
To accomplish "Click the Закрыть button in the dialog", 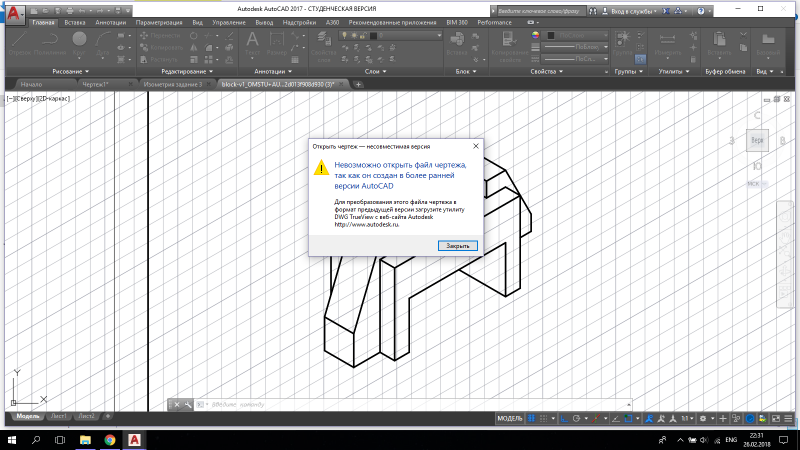I will (458, 246).
